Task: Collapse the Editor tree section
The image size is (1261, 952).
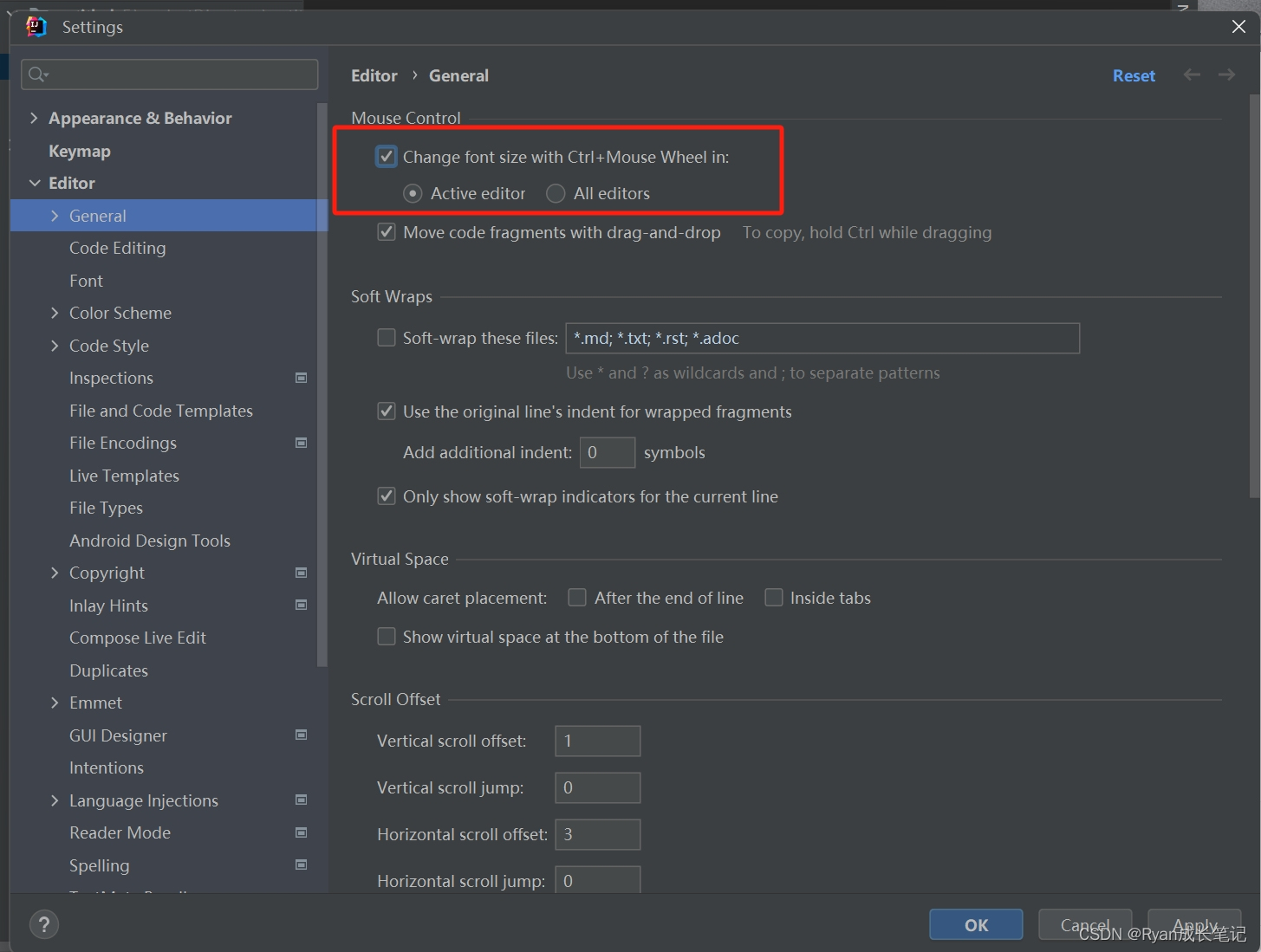Action: pos(35,183)
